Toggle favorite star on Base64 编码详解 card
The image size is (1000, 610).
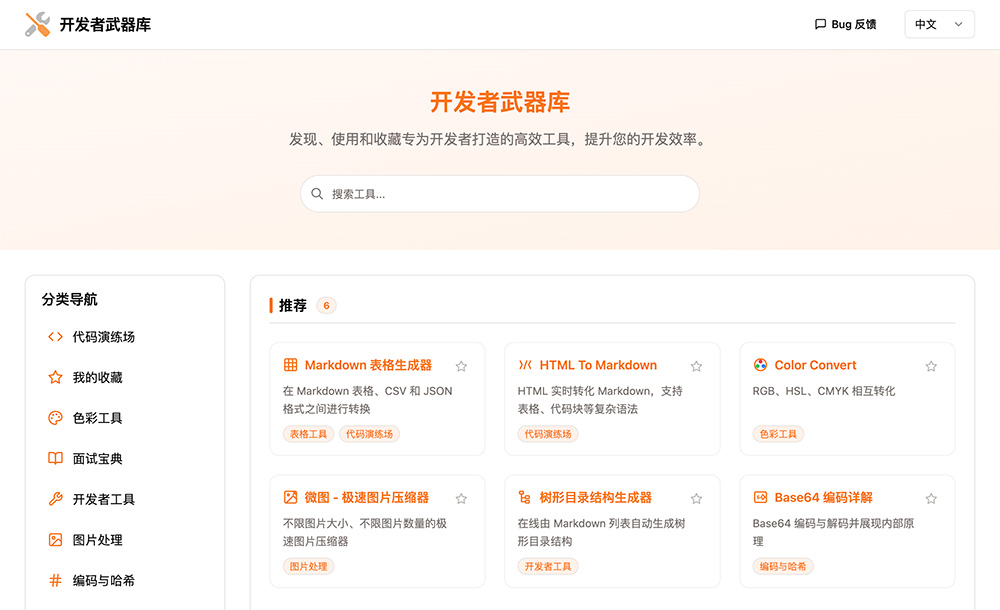[931, 498]
